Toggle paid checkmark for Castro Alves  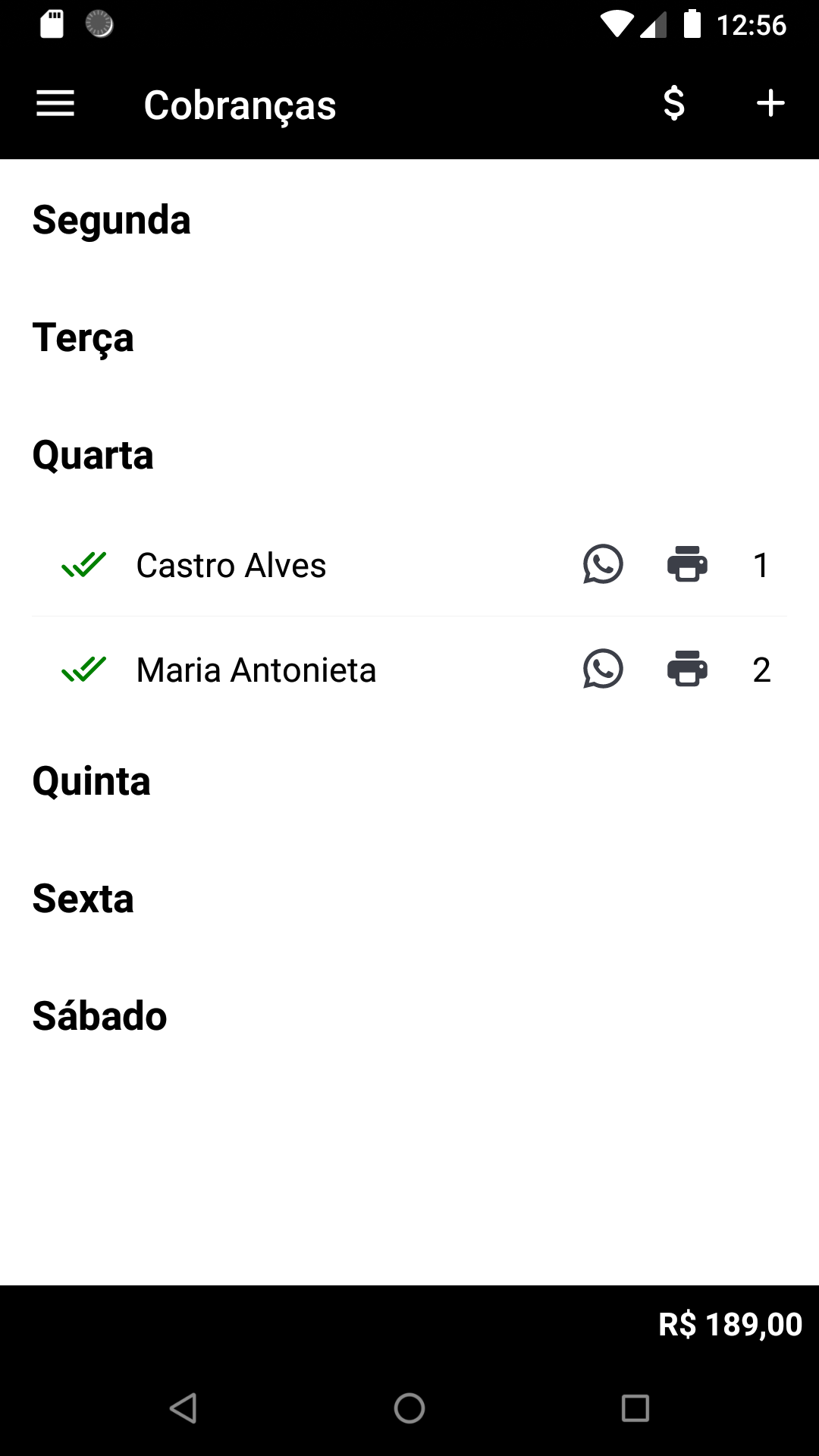(x=83, y=564)
